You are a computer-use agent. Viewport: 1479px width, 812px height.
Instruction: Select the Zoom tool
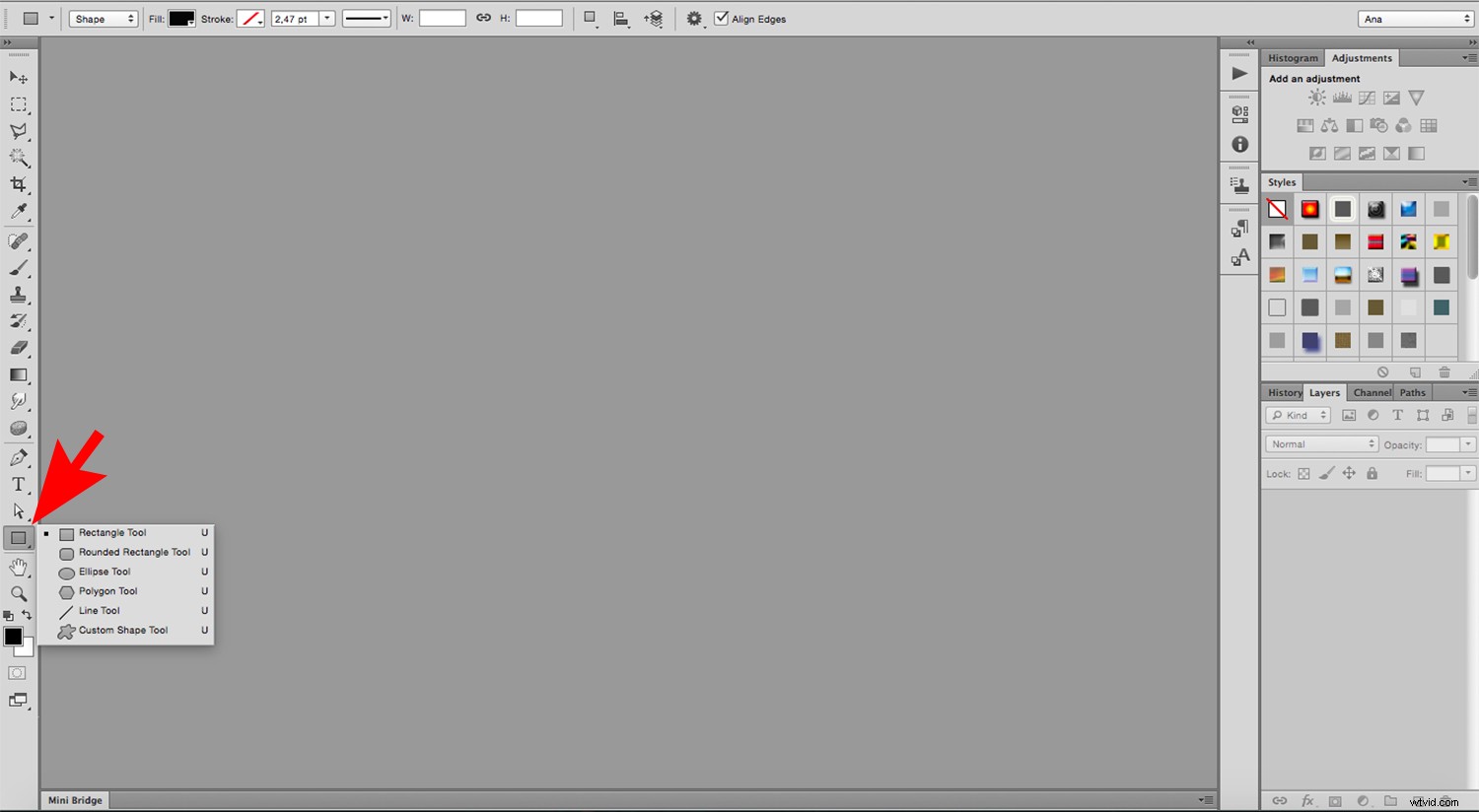point(19,593)
